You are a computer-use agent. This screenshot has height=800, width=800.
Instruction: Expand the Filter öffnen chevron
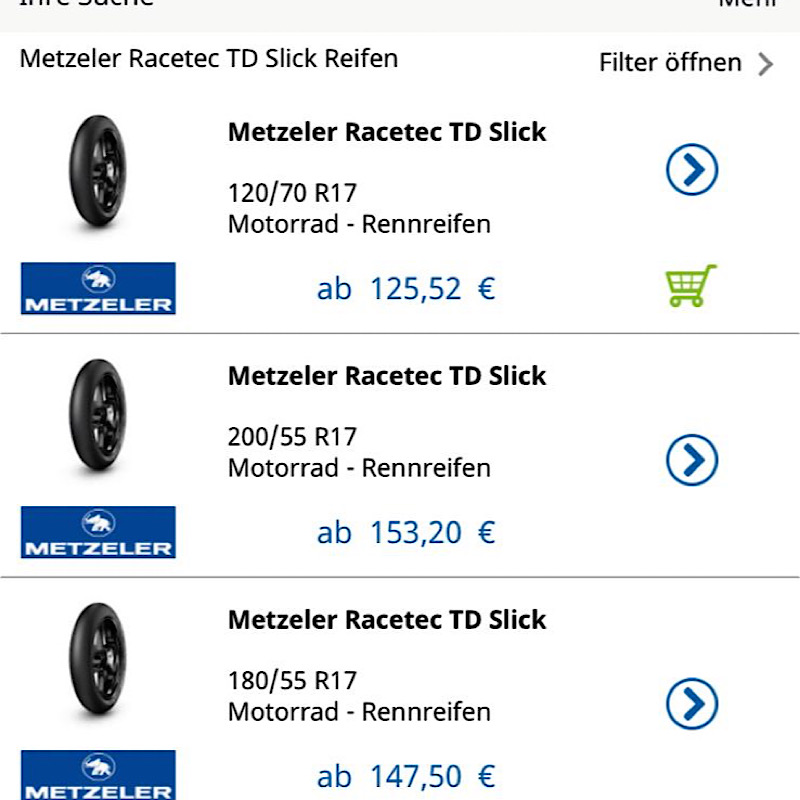click(766, 64)
